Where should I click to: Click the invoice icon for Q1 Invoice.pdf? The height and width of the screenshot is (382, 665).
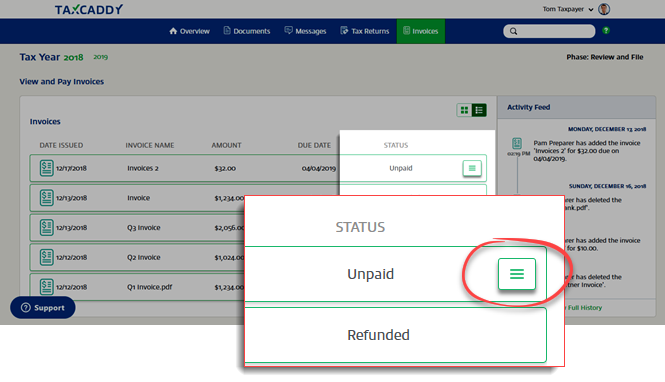click(46, 287)
